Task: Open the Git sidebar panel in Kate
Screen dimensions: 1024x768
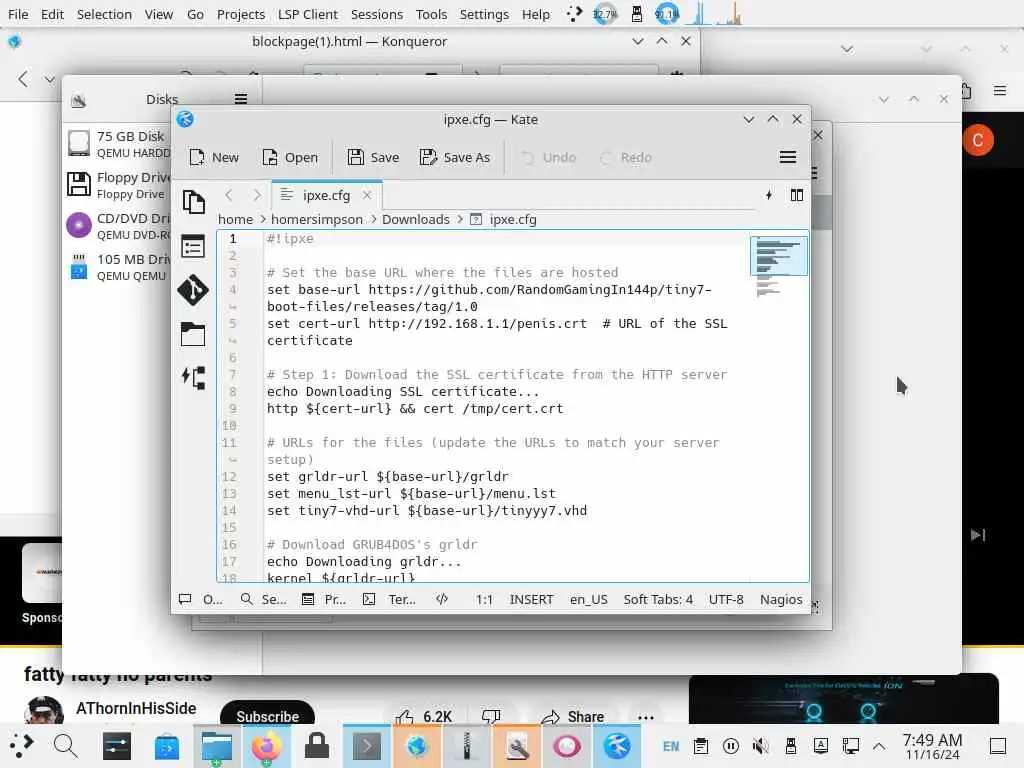Action: 193,291
